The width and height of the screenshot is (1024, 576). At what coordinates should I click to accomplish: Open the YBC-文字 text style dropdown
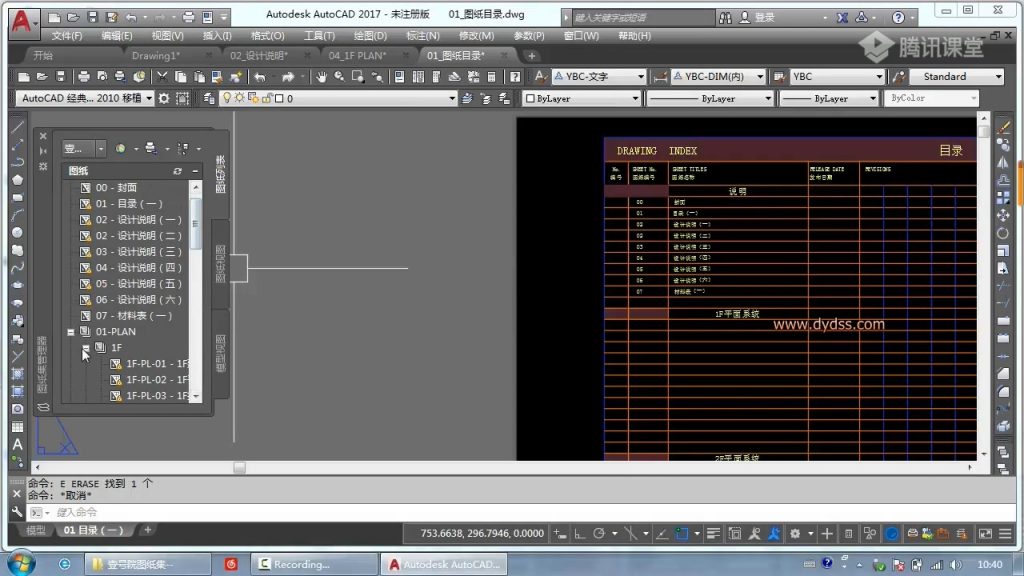[x=640, y=77]
